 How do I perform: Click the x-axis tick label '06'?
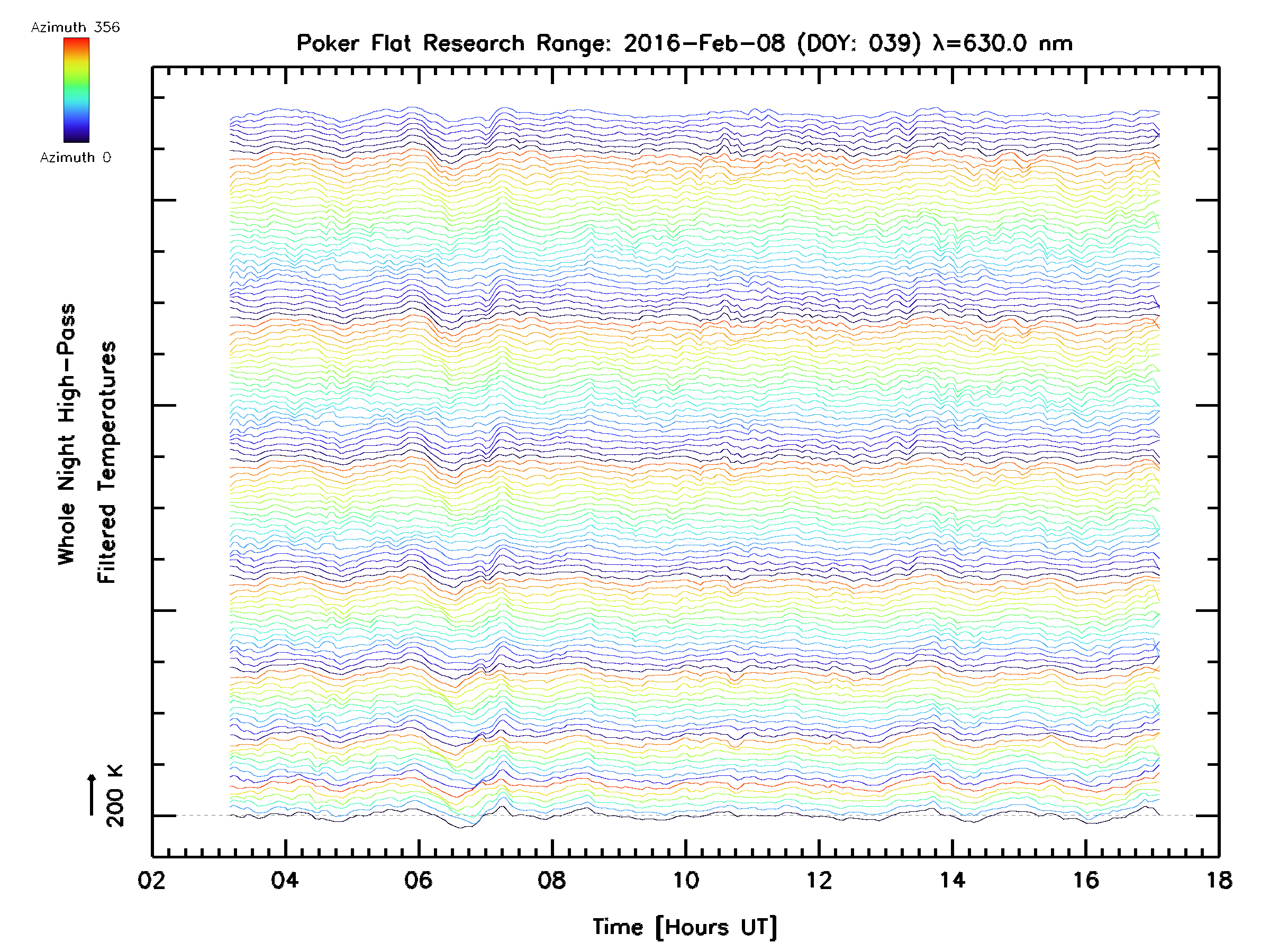419,880
